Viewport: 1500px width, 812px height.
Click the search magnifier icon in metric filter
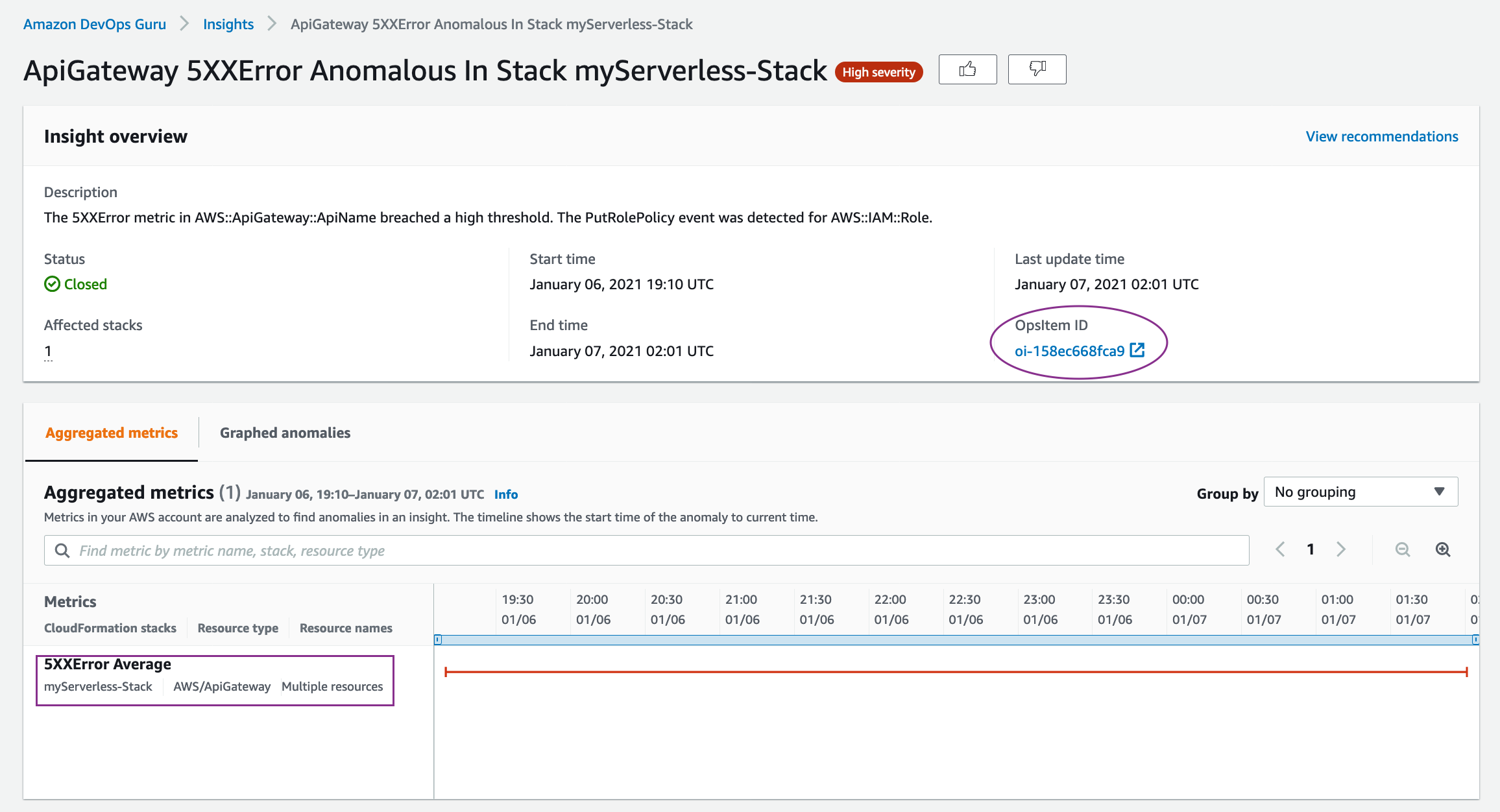[62, 551]
